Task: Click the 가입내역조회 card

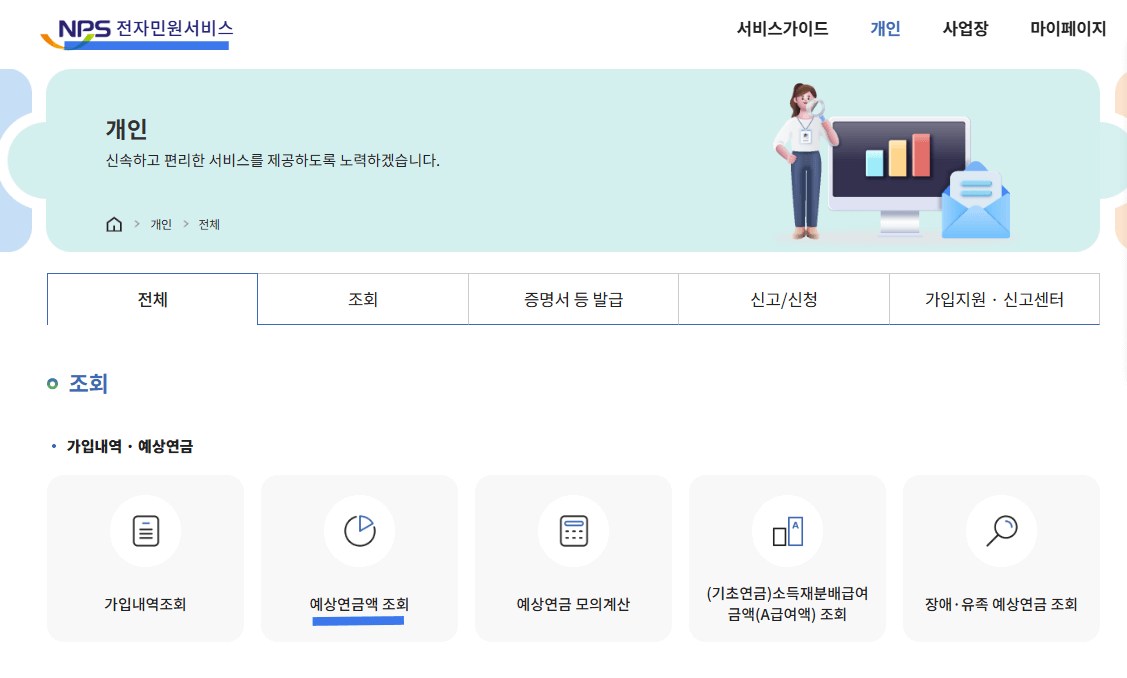Action: (145, 558)
